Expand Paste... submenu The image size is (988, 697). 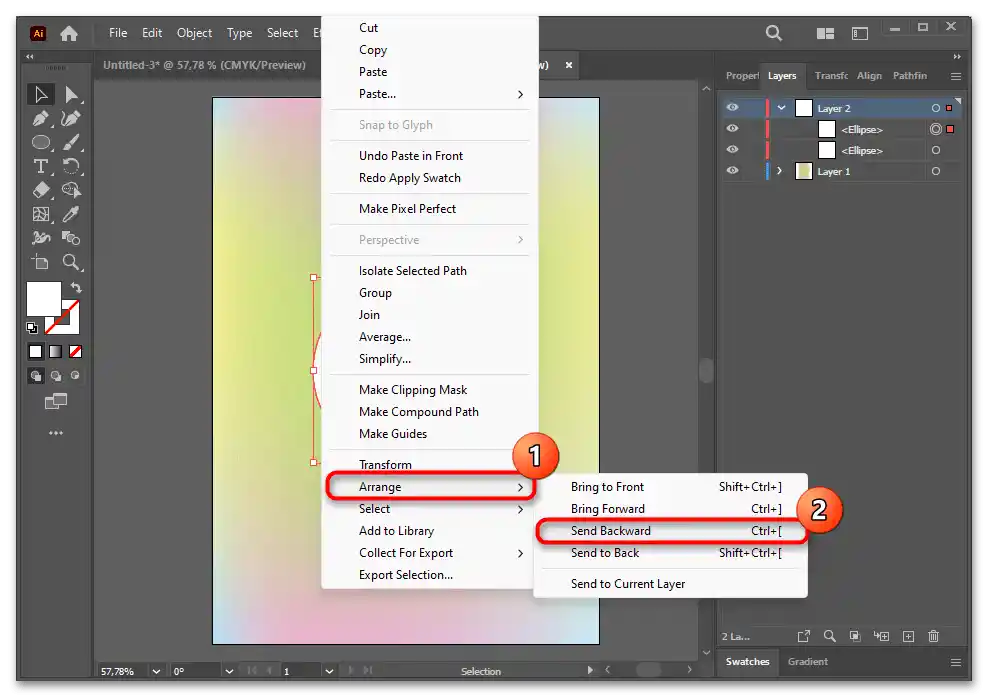[x=430, y=94]
